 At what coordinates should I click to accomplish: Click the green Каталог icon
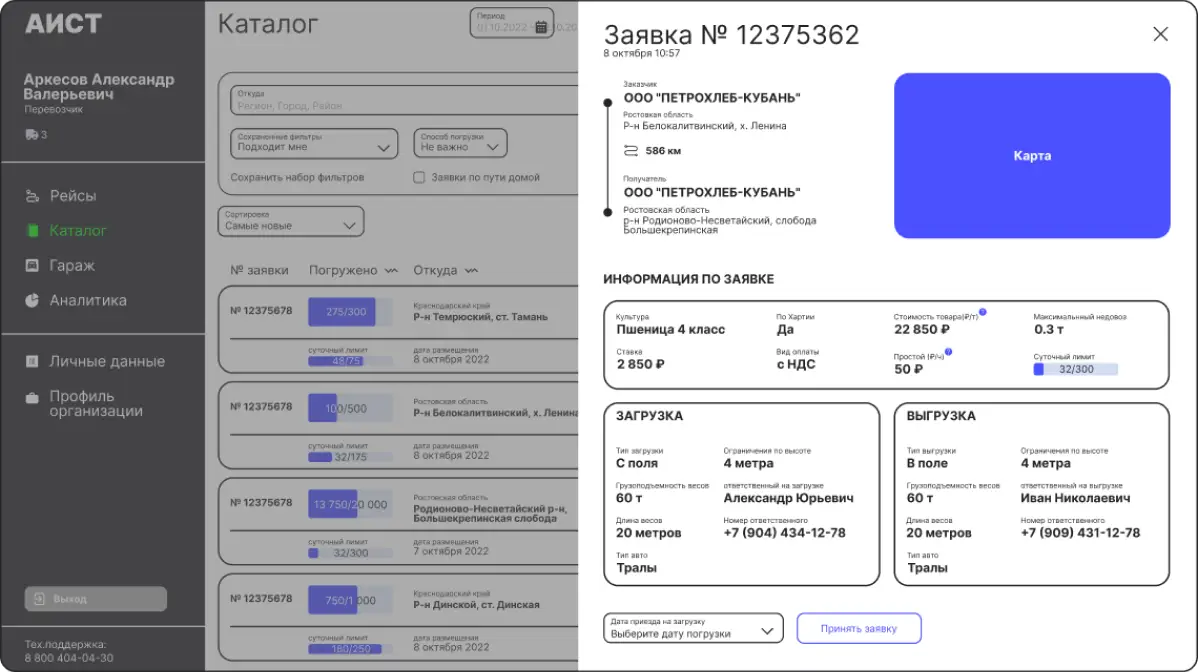click(x=32, y=231)
